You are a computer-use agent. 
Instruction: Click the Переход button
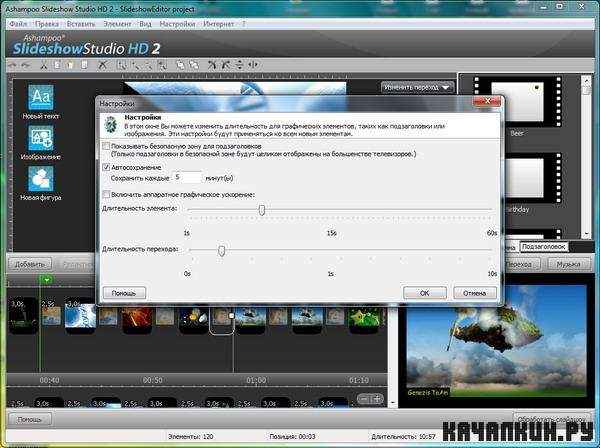point(520,264)
